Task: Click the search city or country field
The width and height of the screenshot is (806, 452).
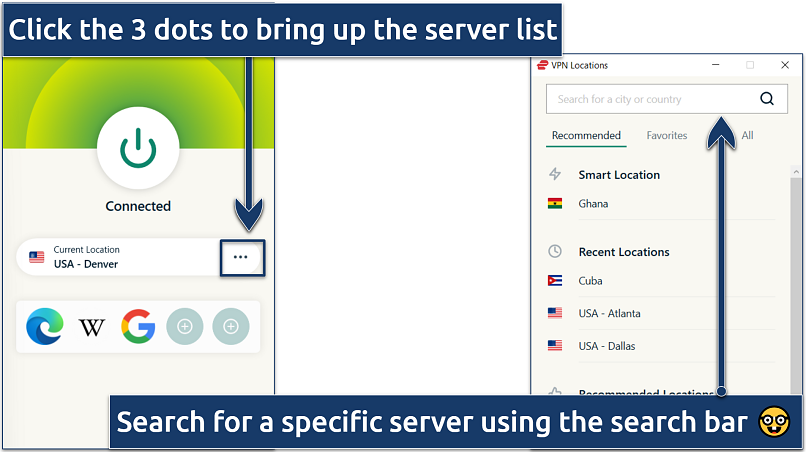Action: 666,99
